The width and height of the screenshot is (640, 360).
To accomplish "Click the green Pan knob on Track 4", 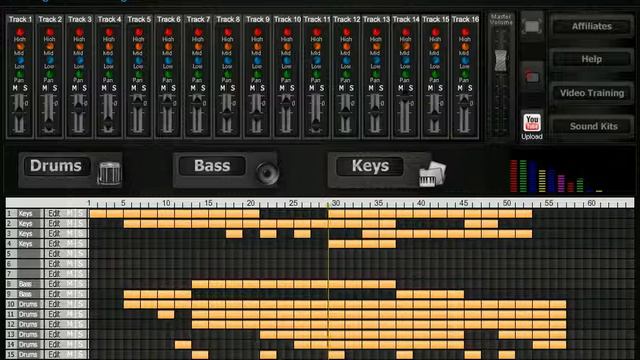I will coord(109,74).
